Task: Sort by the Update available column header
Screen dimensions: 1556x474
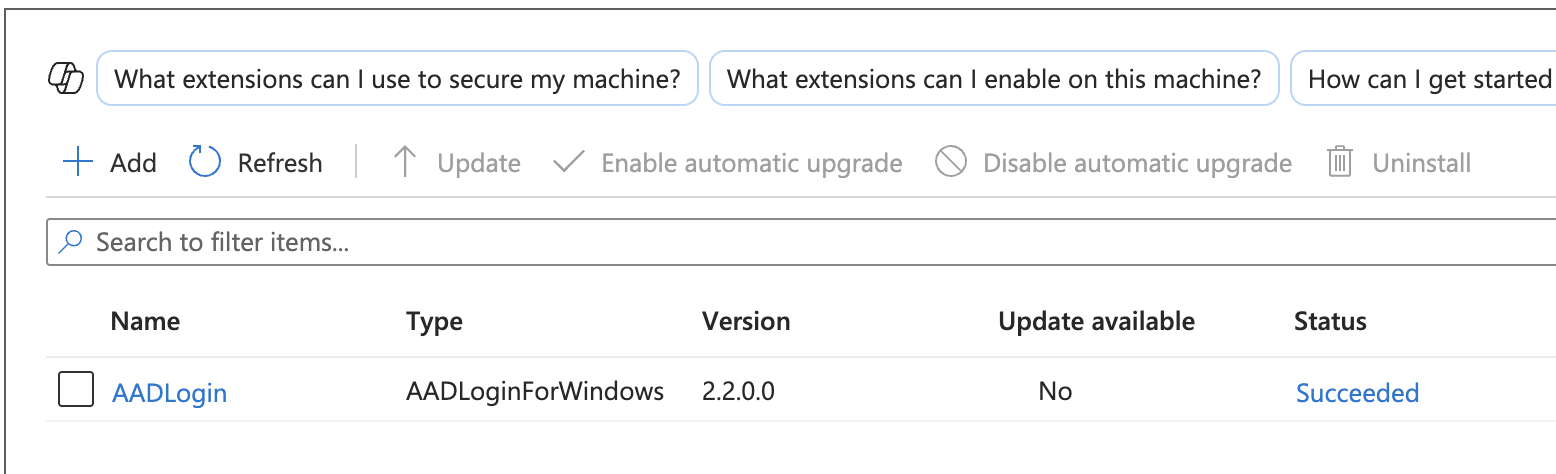Action: [x=1096, y=321]
